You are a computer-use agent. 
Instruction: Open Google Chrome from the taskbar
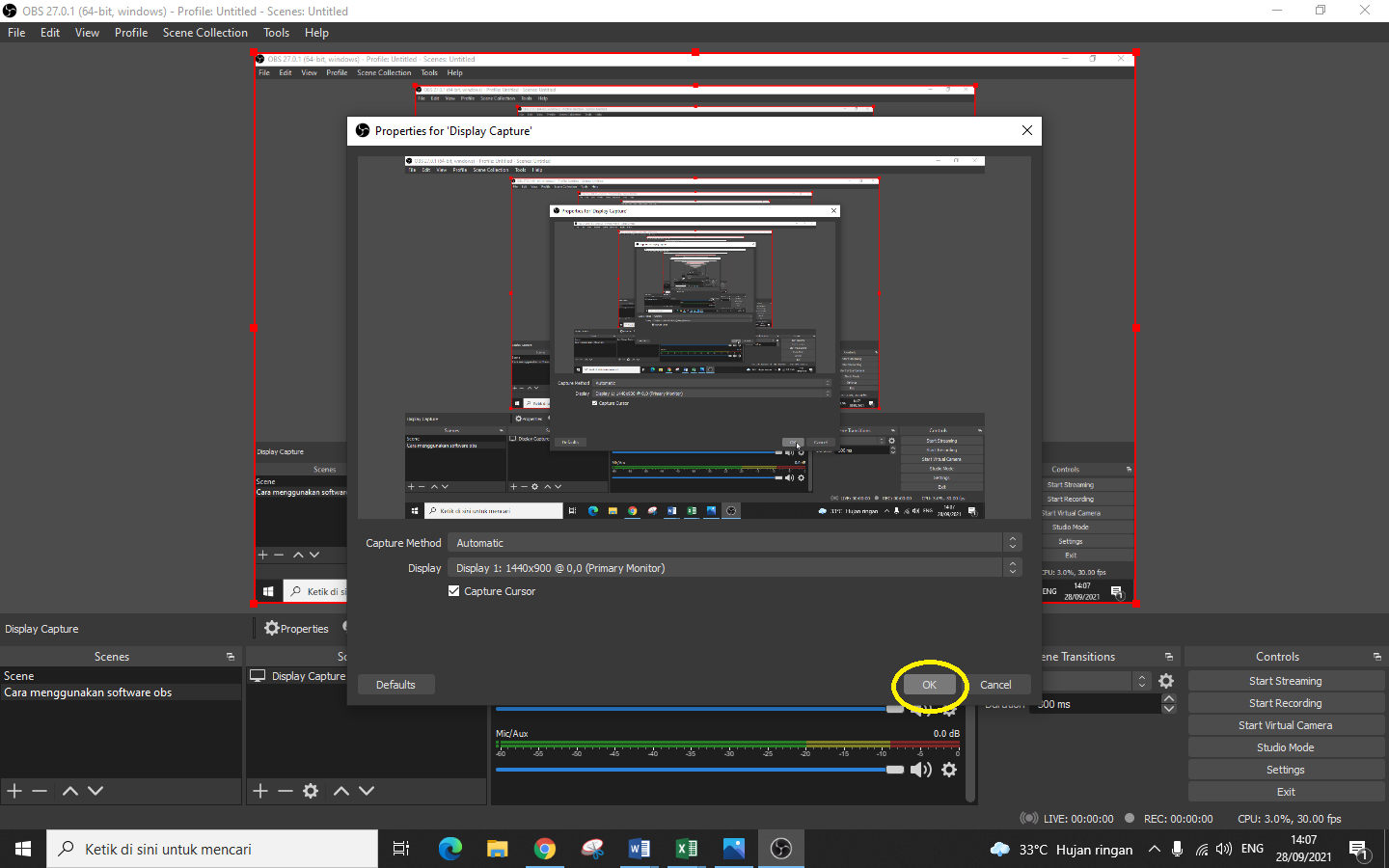545,849
